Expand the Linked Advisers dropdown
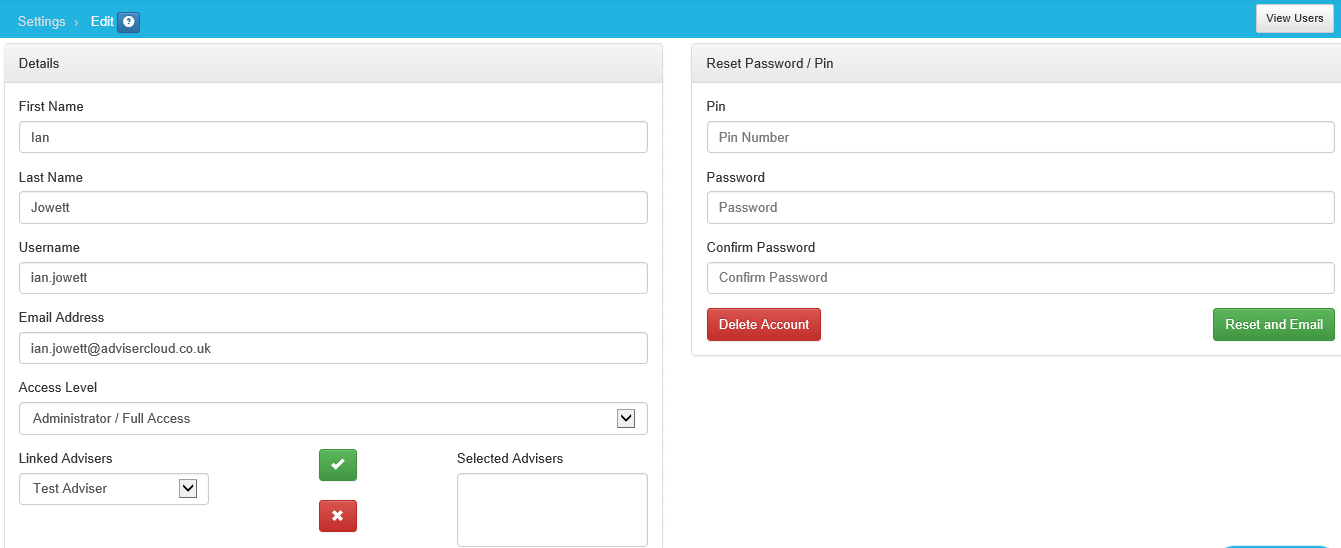This screenshot has height=548, width=1341. click(114, 489)
